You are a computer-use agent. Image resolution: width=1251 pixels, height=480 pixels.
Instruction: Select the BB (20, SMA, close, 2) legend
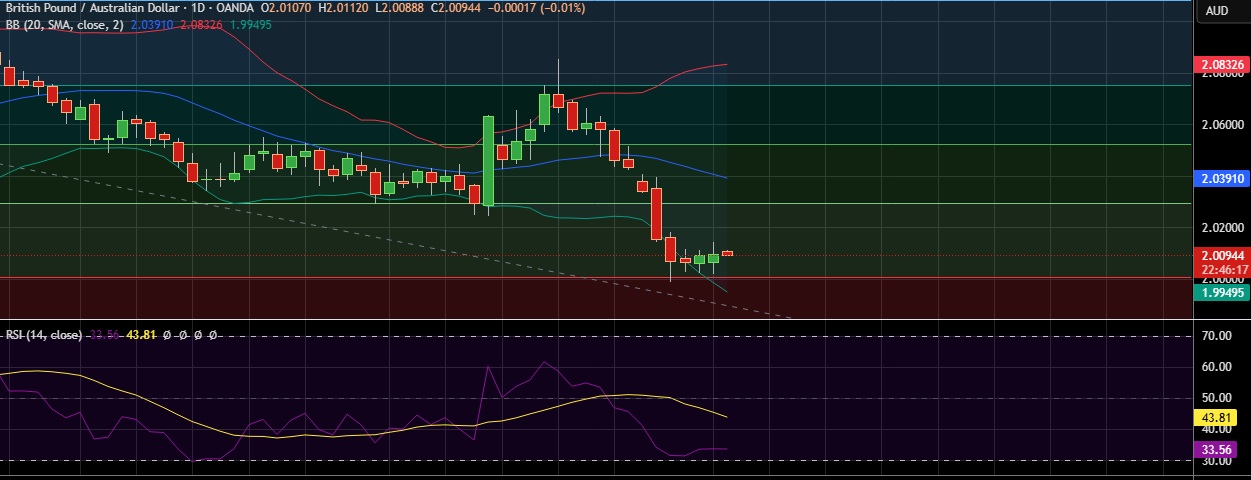(65, 25)
